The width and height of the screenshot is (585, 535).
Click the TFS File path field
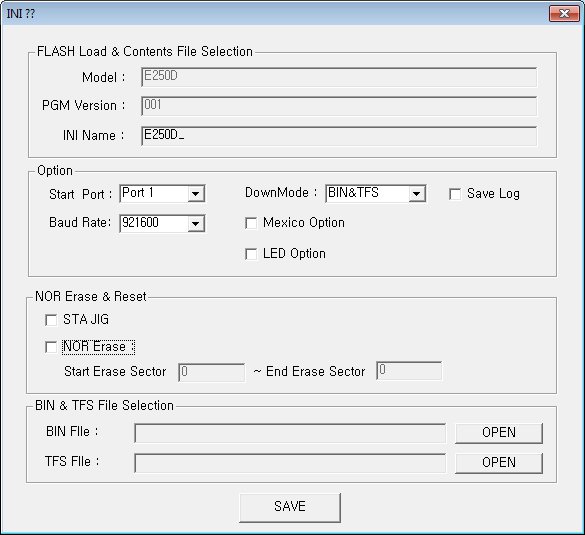[290, 463]
